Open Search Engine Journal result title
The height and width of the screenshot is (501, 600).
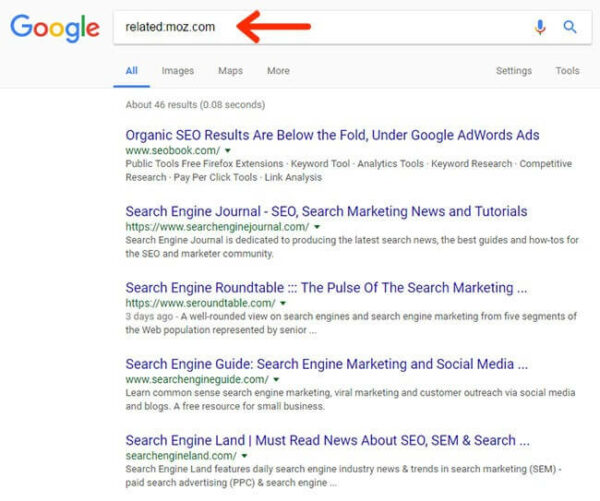pyautogui.click(x=326, y=212)
